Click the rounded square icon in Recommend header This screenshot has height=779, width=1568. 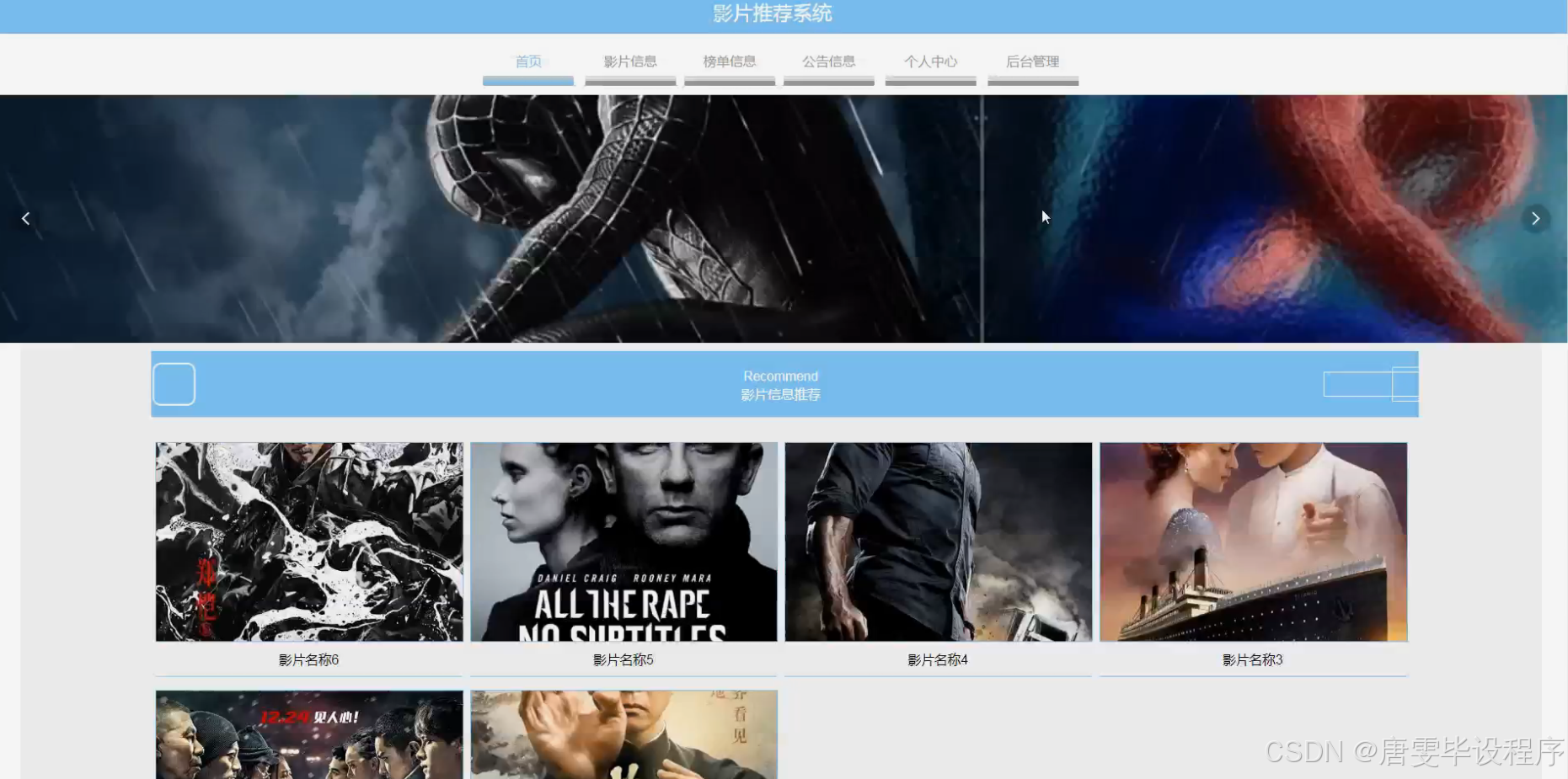coord(174,384)
